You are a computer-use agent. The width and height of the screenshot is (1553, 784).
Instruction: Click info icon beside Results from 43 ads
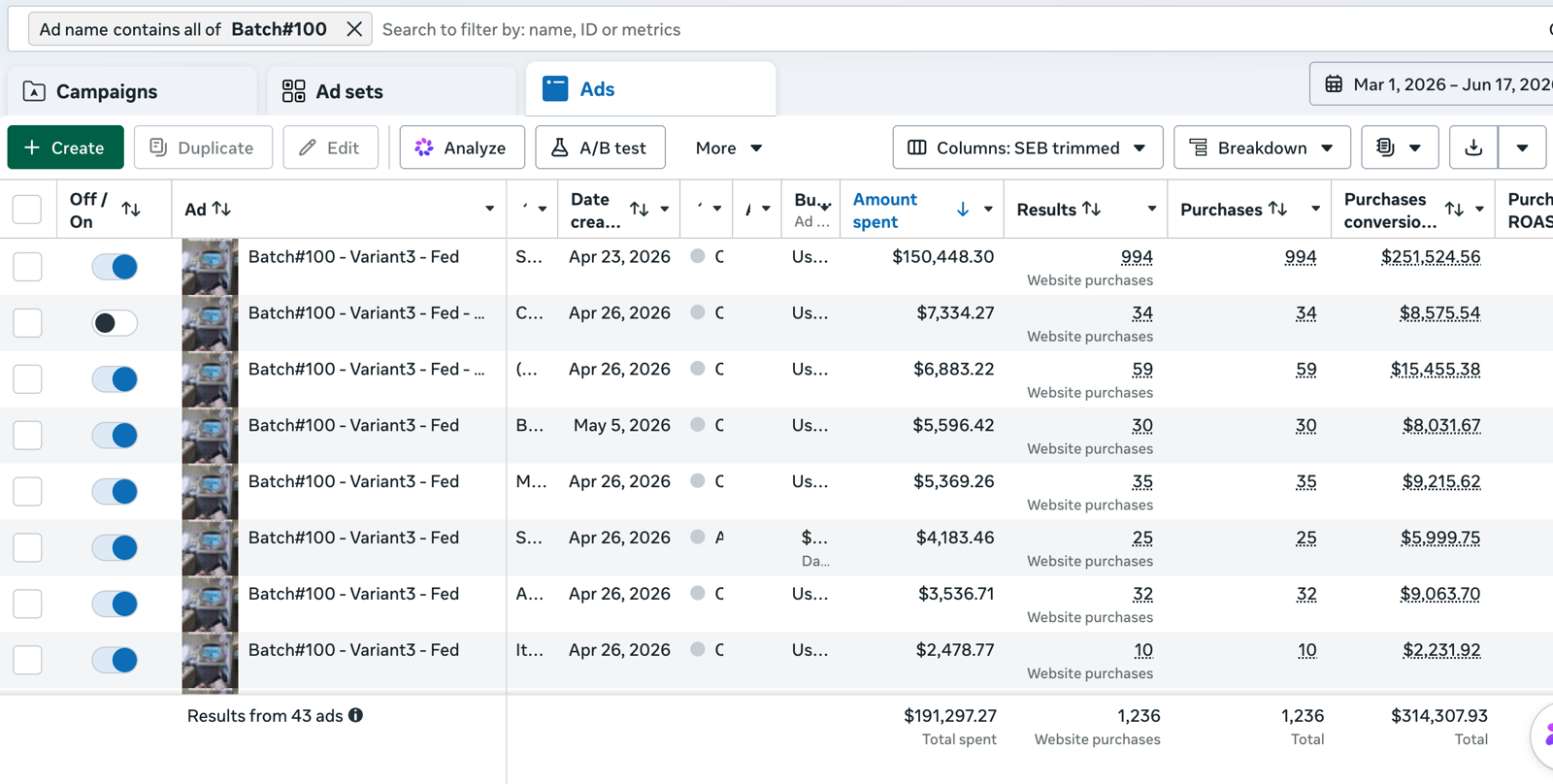point(356,715)
